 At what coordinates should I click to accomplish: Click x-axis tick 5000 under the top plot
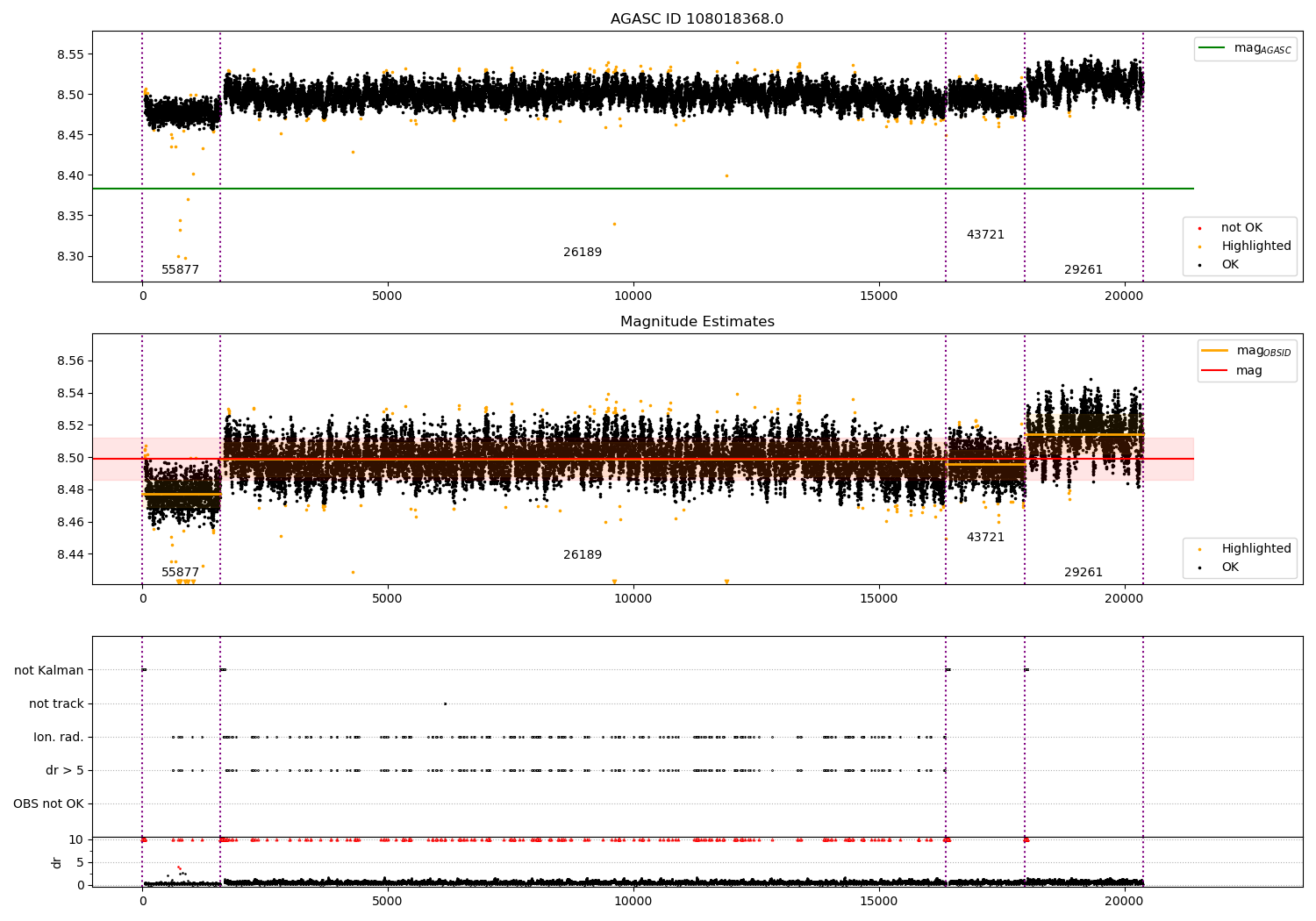click(387, 296)
